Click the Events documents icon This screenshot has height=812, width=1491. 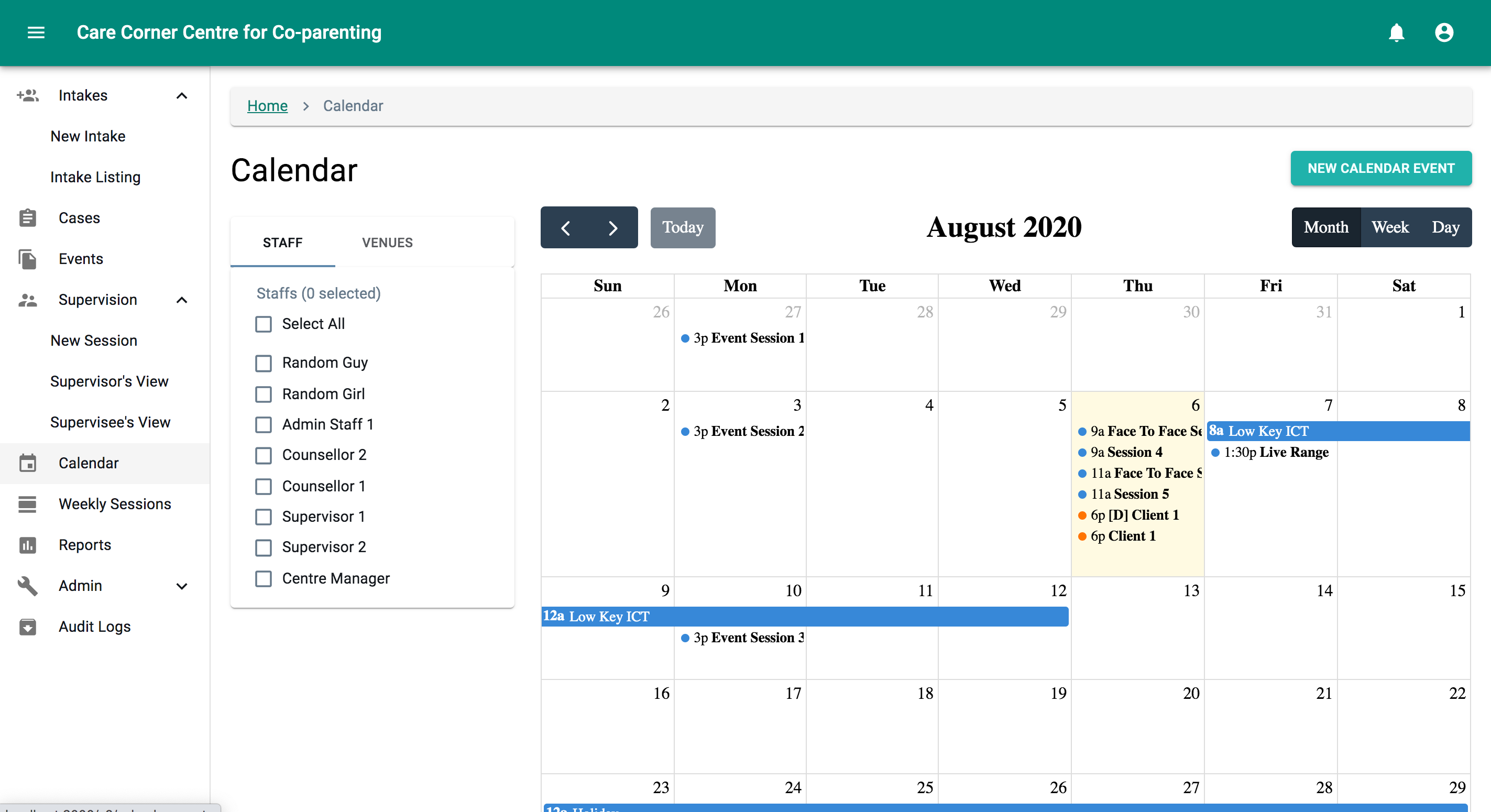pyautogui.click(x=28, y=259)
